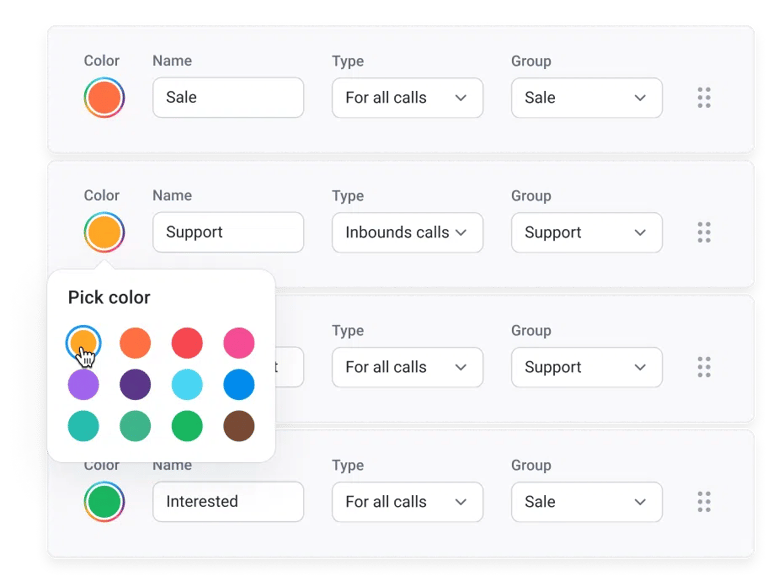Expand the Support Group dropdown on the third row
Image resolution: width=768 pixels, height=581 pixels.
[x=587, y=367]
